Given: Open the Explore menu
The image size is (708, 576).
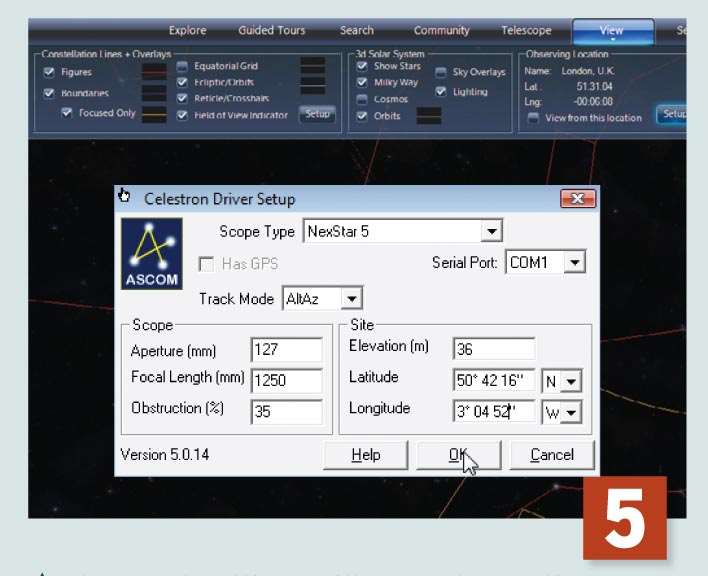Looking at the screenshot, I should point(187,30).
